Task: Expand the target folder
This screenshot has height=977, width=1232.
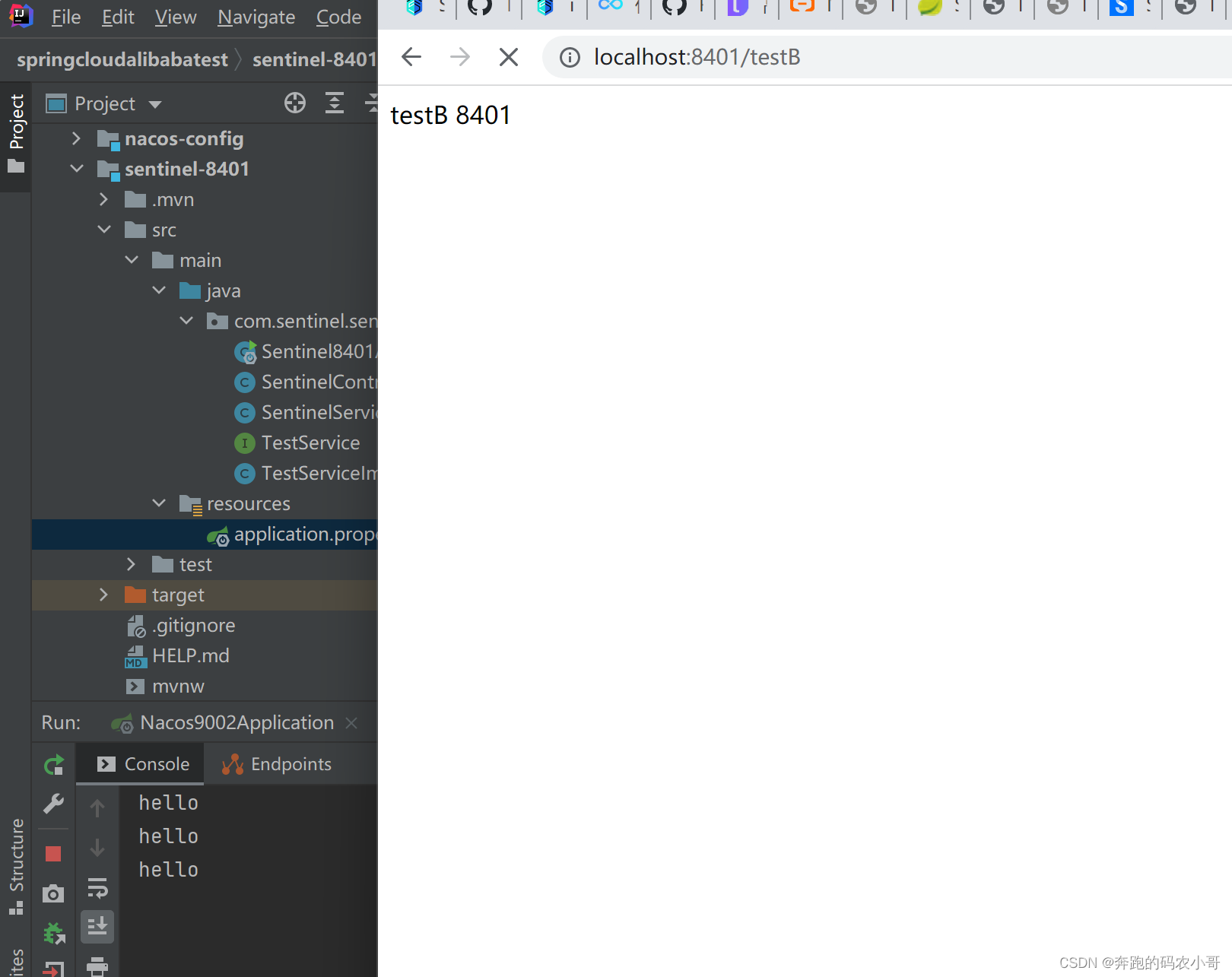Action: coord(103,595)
